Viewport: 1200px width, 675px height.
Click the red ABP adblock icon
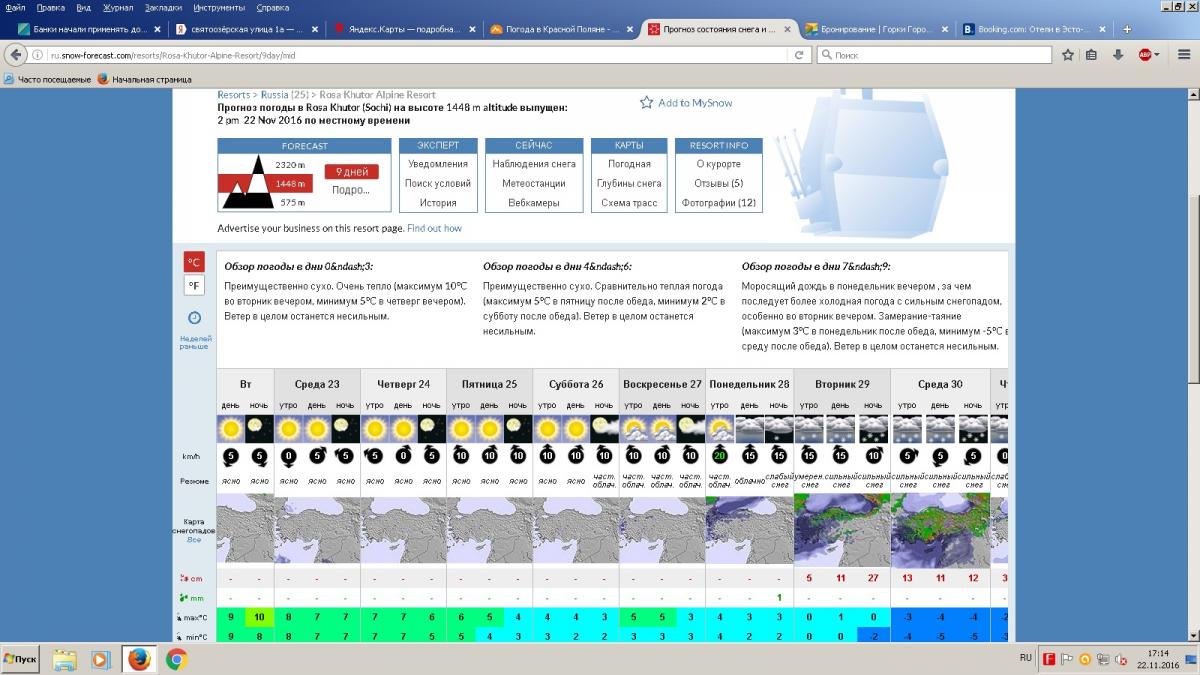(1144, 55)
